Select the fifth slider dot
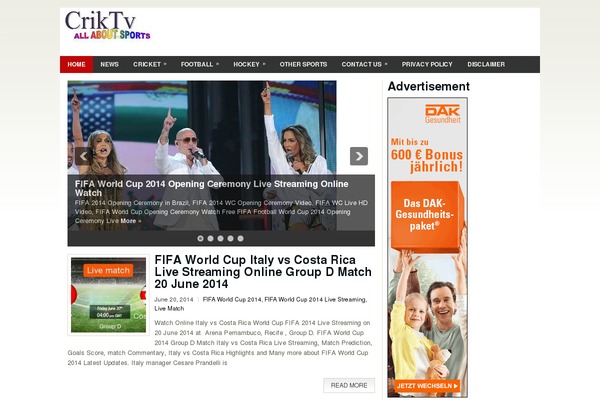Viewport: 600px width, 400px height. pos(240,238)
